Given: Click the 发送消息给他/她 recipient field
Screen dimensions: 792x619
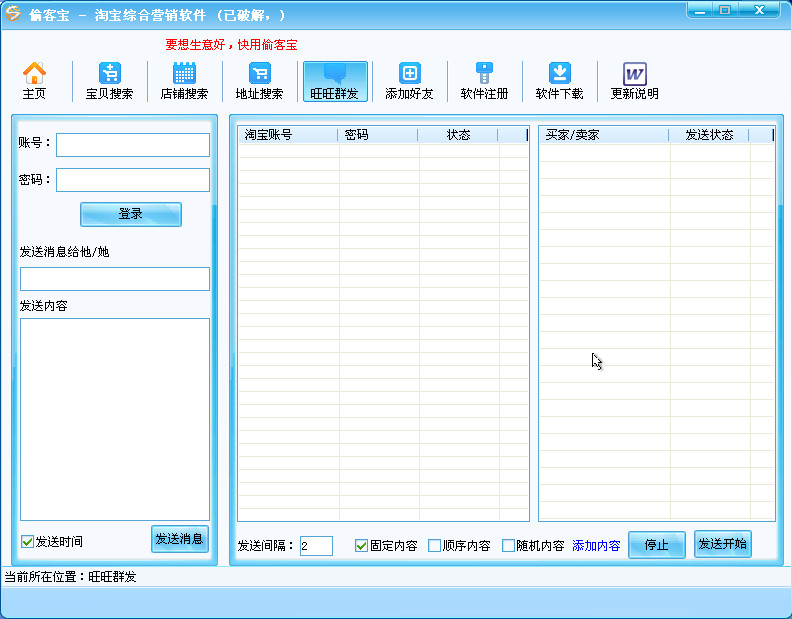Looking at the screenshot, I should pos(115,279).
